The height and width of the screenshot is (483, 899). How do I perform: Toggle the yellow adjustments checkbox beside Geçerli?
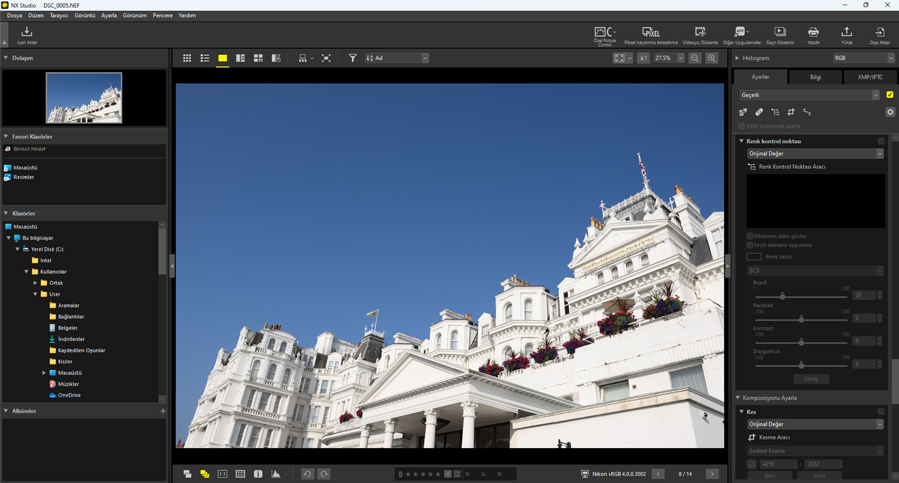pos(889,95)
